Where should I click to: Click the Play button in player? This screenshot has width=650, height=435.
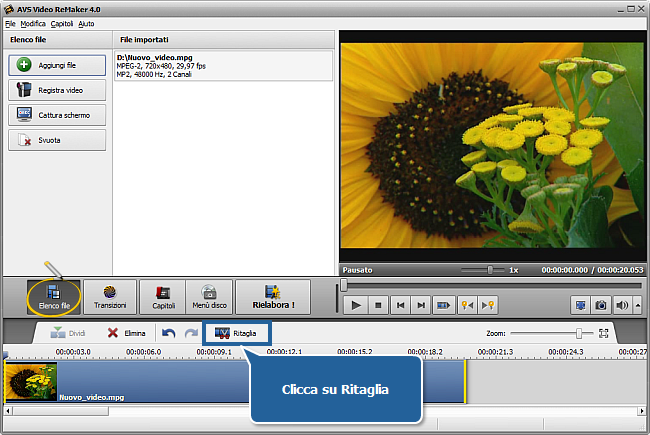pos(356,305)
